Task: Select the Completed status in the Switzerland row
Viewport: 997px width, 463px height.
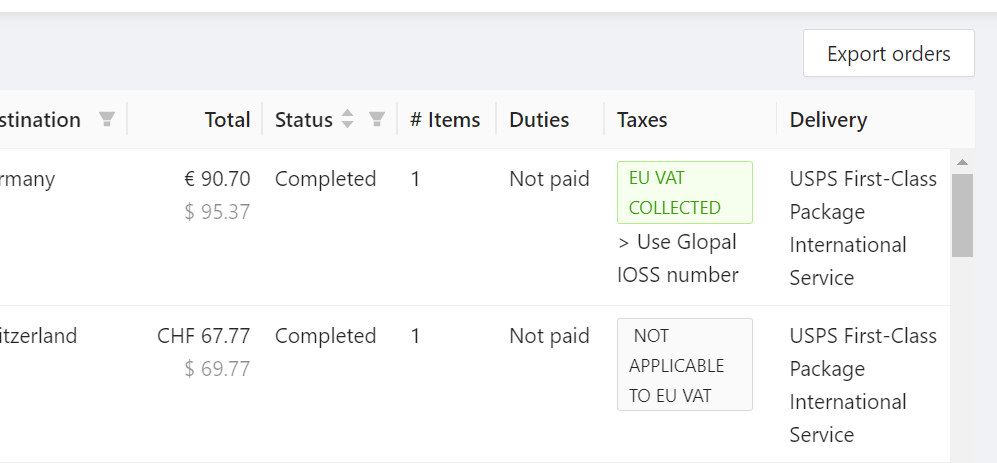Action: click(x=325, y=336)
